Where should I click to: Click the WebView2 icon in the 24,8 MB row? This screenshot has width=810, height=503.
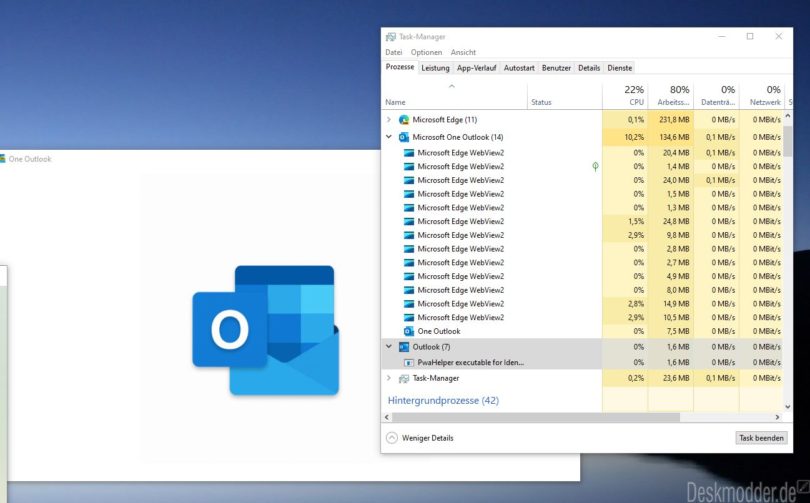click(409, 222)
